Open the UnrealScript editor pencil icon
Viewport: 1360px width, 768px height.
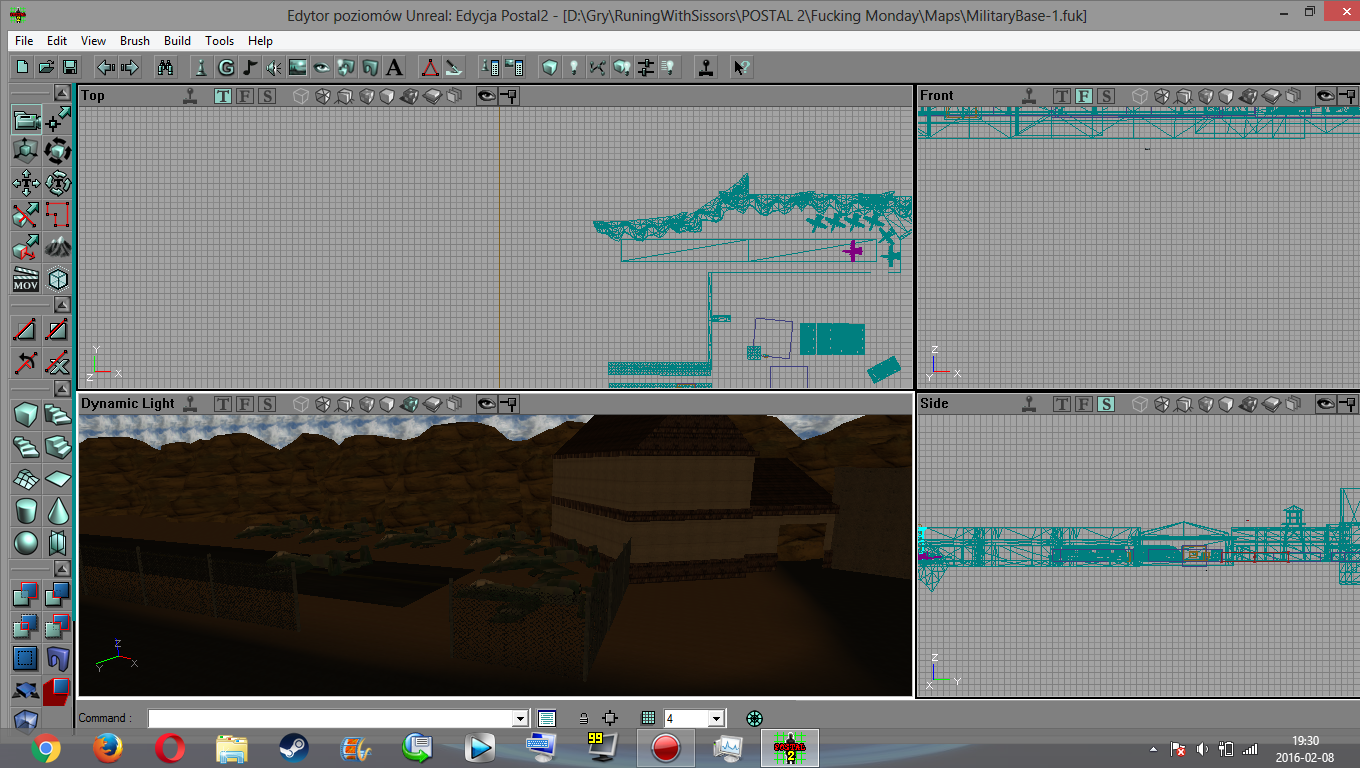(x=453, y=67)
